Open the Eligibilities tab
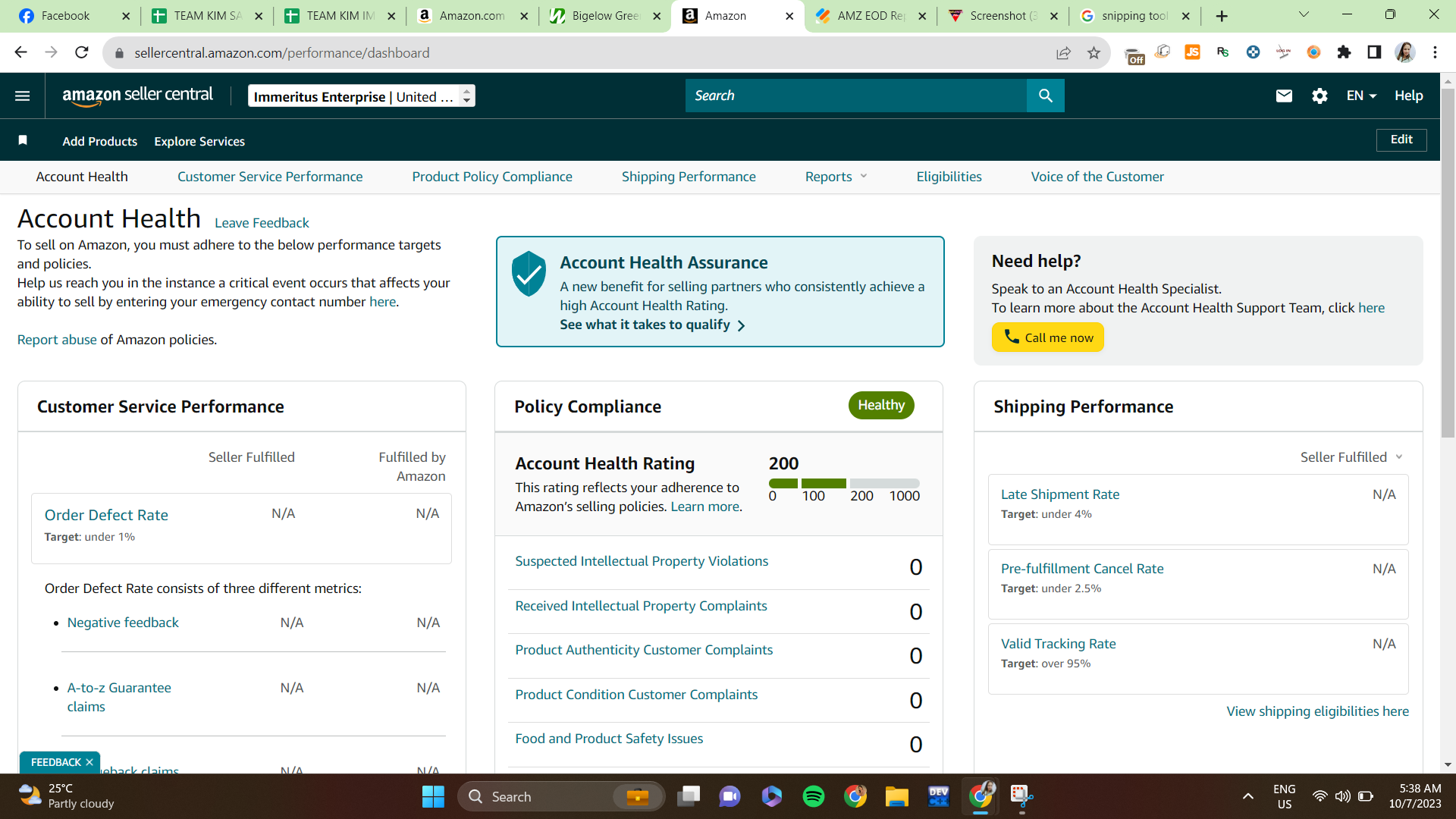The height and width of the screenshot is (819, 1456). pos(949,177)
